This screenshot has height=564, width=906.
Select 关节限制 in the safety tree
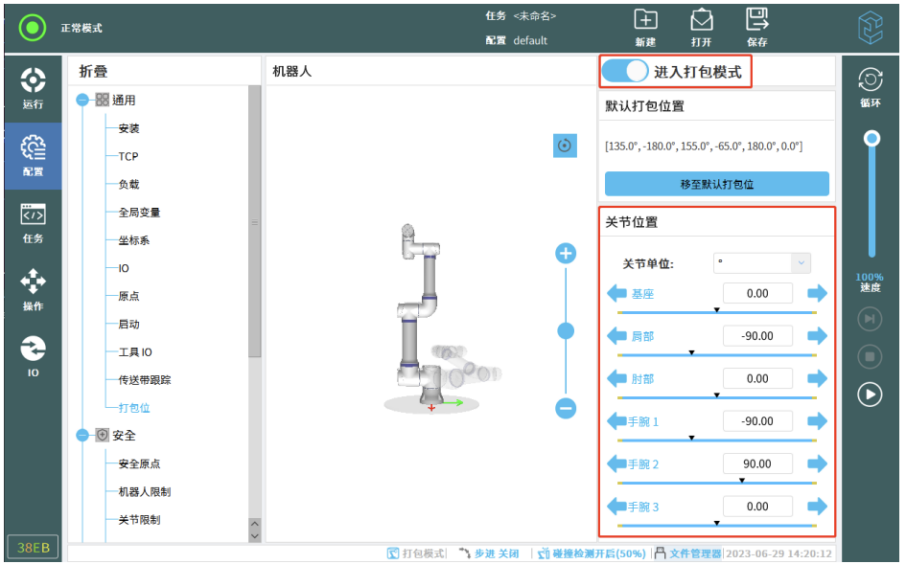tap(139, 520)
